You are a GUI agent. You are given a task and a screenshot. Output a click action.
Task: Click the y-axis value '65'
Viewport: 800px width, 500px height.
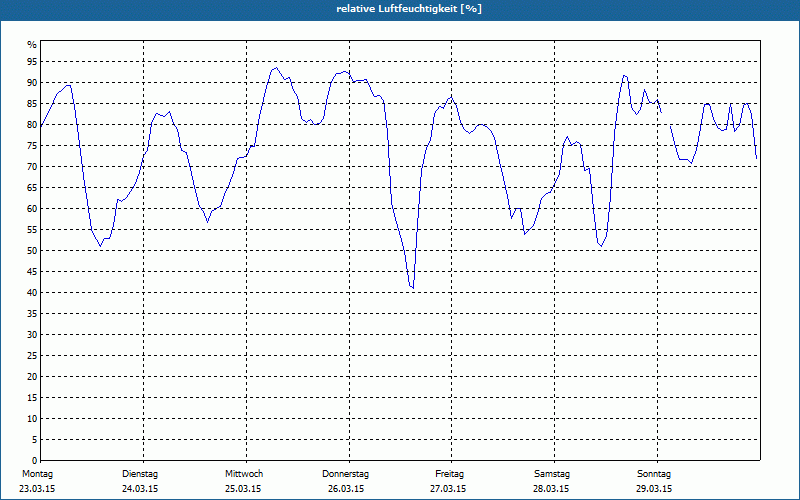click(x=32, y=188)
